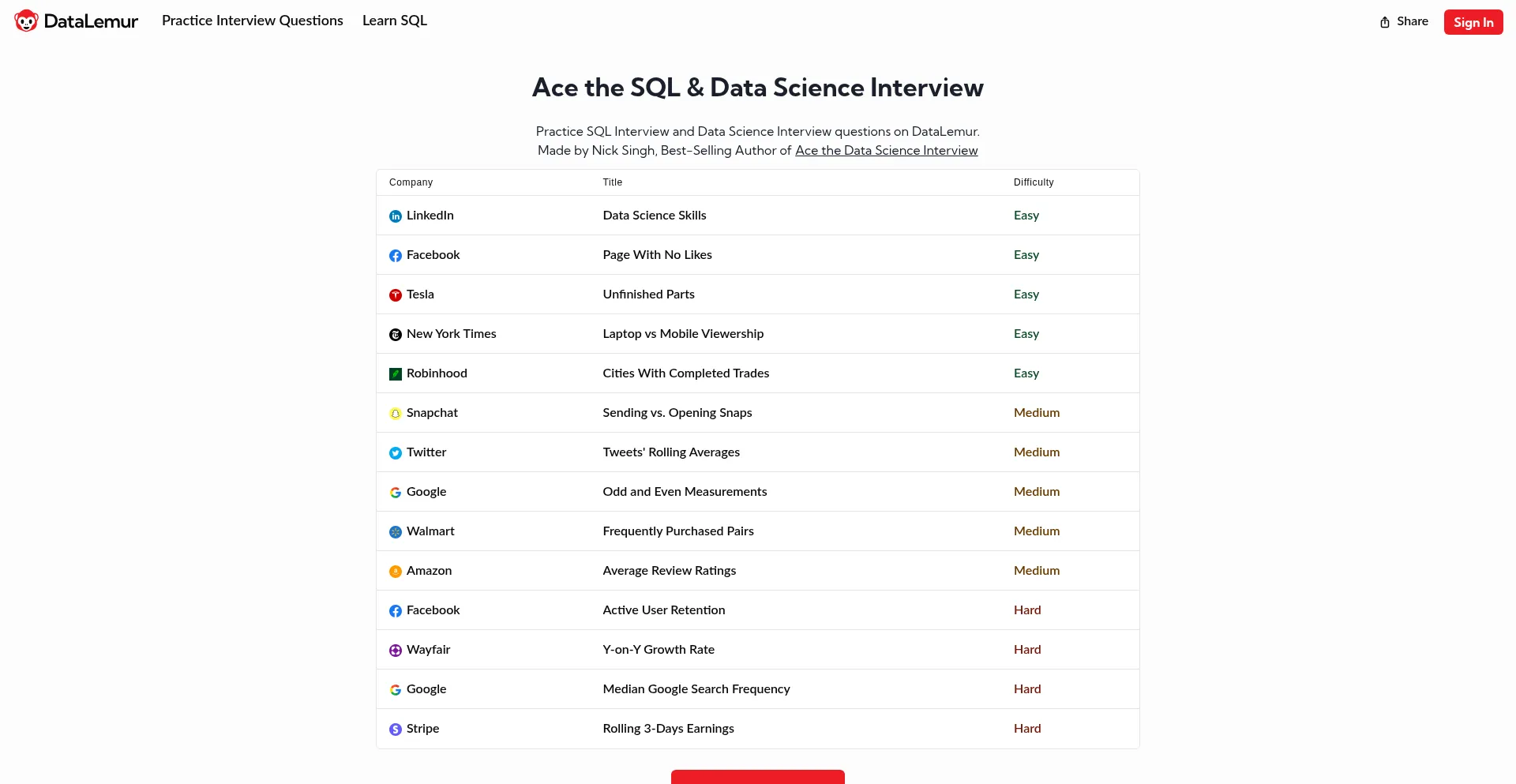Open the Data Science Skills question

[x=654, y=215]
